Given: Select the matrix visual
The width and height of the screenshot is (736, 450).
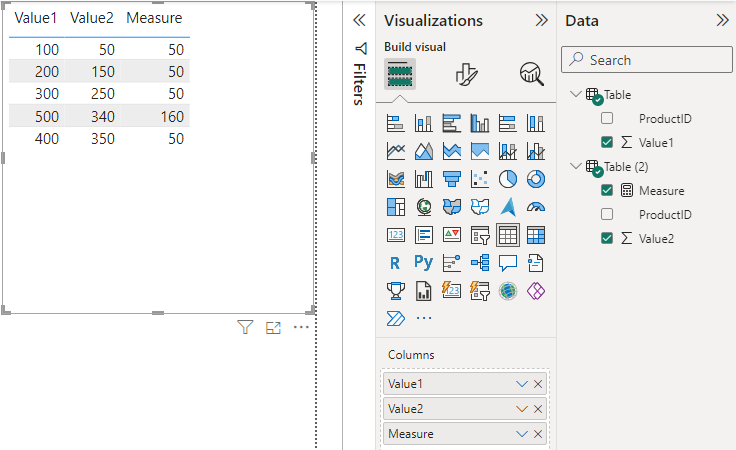Looking at the screenshot, I should click(536, 235).
